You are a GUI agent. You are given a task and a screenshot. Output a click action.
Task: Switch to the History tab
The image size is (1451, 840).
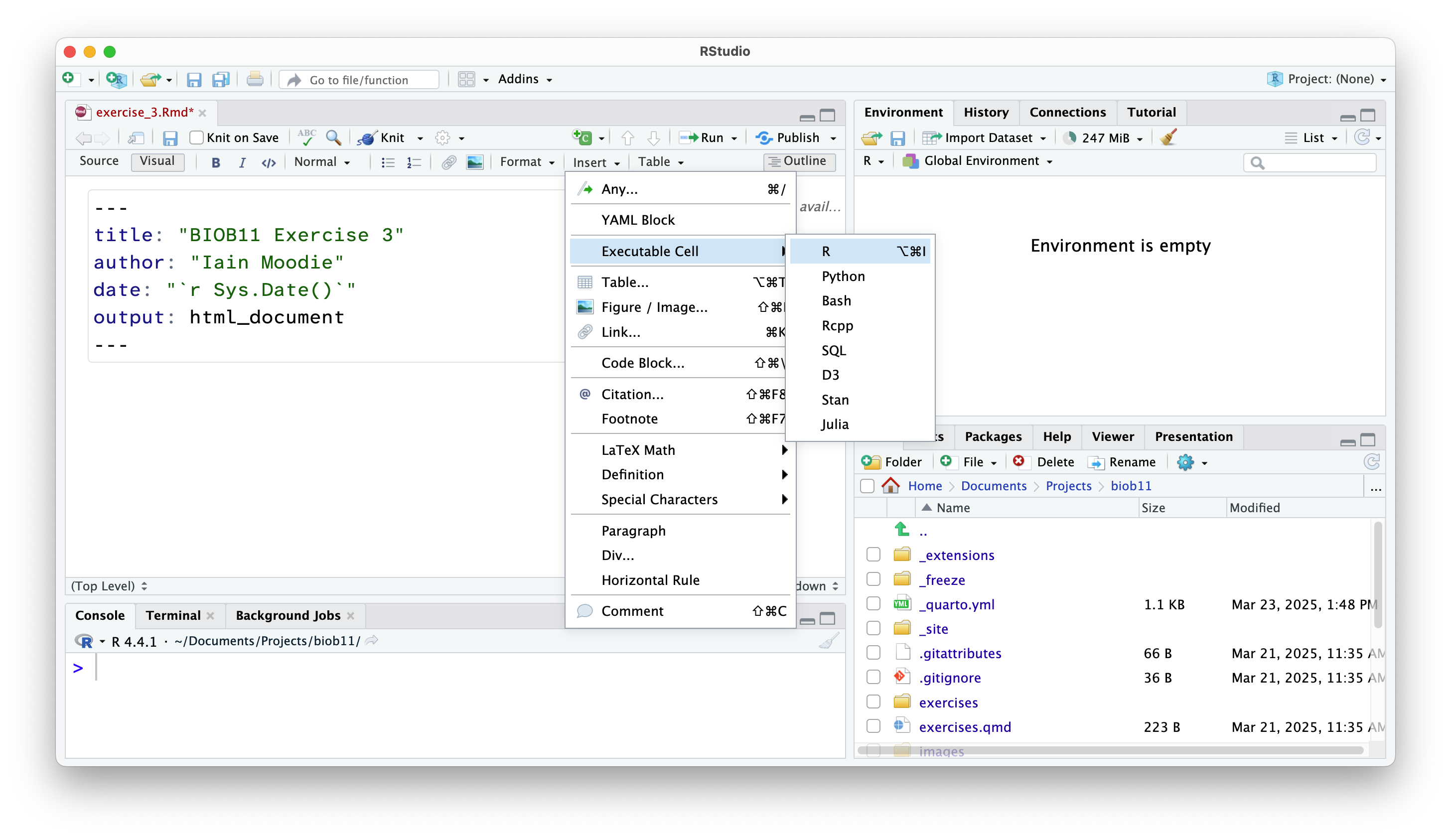tap(986, 112)
